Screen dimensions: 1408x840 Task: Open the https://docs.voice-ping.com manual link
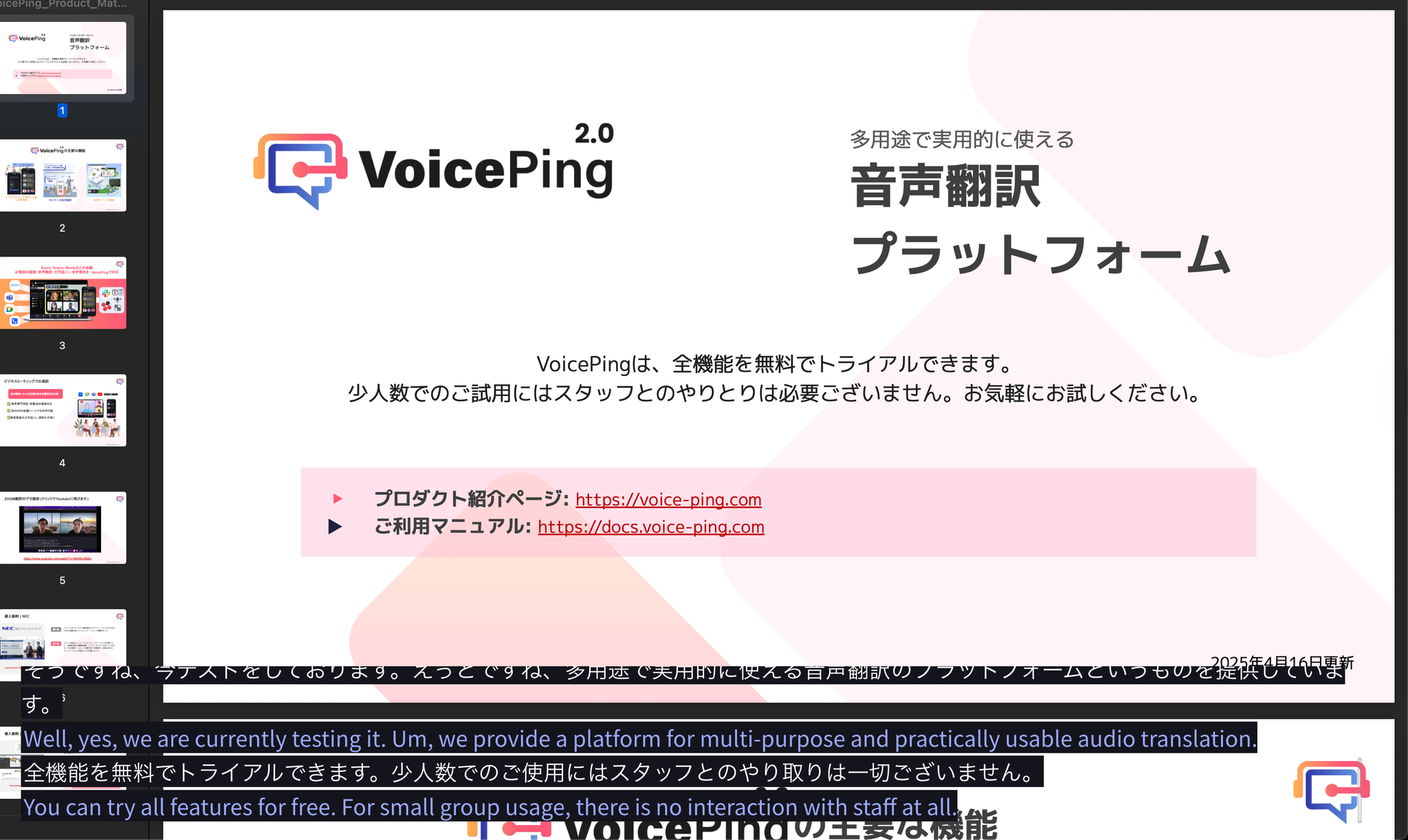(650, 526)
